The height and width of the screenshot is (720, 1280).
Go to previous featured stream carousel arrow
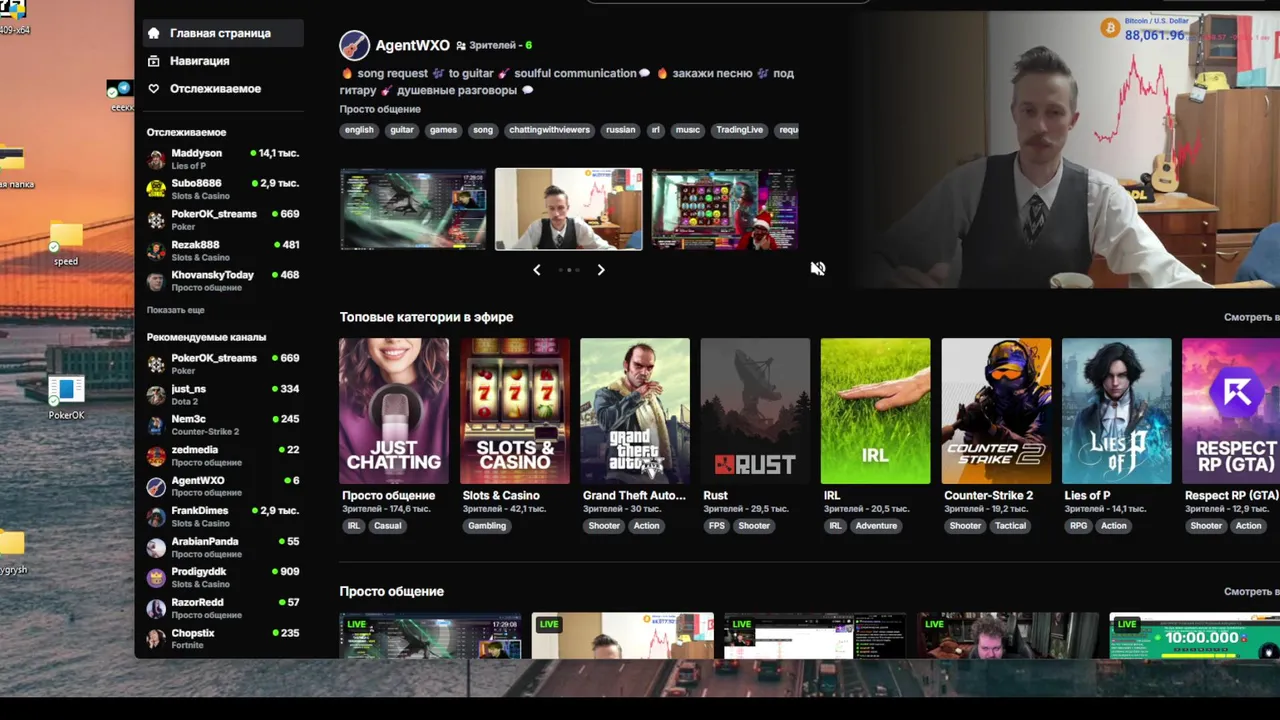[537, 270]
